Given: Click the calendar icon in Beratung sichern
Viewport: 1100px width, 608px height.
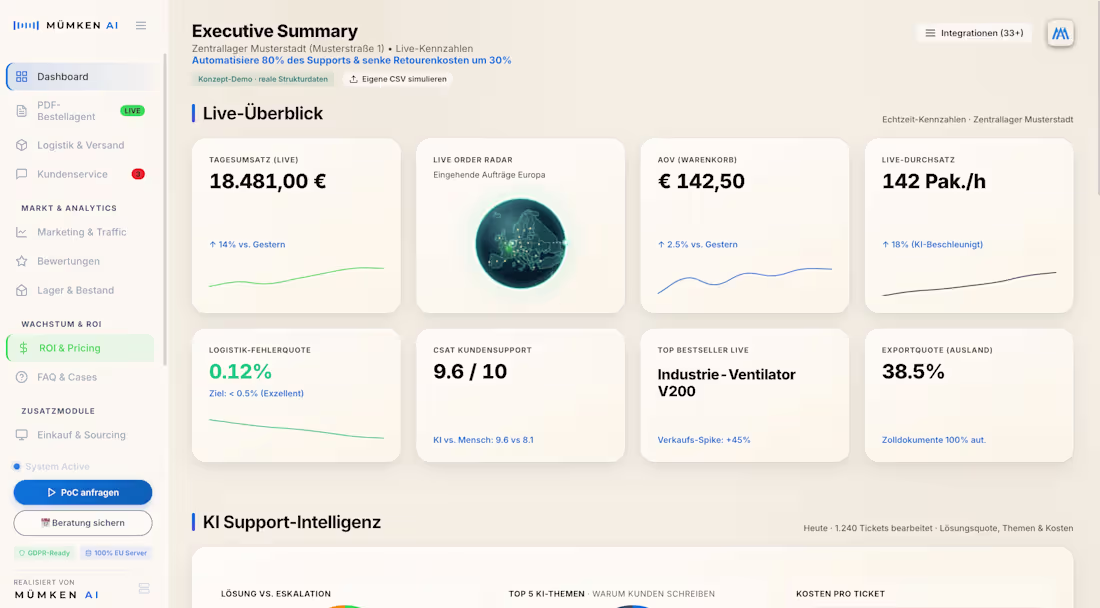Looking at the screenshot, I should [x=46, y=522].
